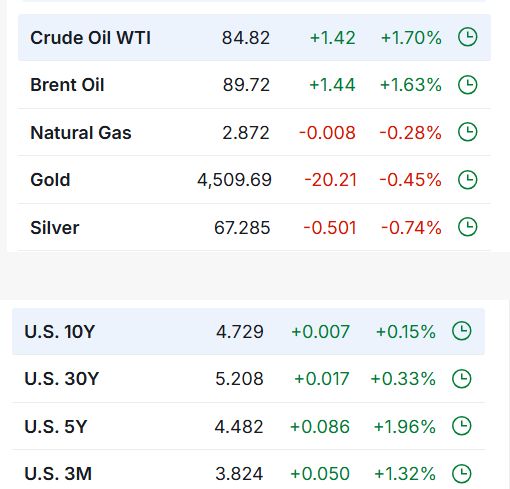Click the clock icon for U.S. 10Y
The height and width of the screenshot is (489, 510).
click(462, 331)
